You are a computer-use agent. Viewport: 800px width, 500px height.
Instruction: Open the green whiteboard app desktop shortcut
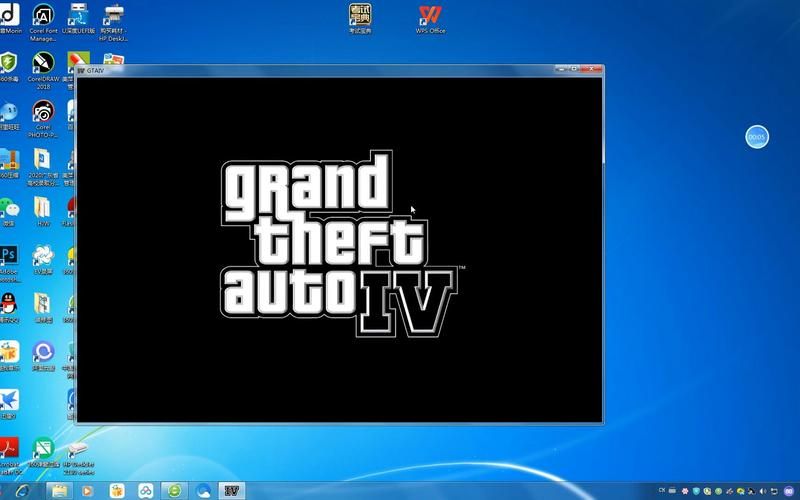coord(43,453)
